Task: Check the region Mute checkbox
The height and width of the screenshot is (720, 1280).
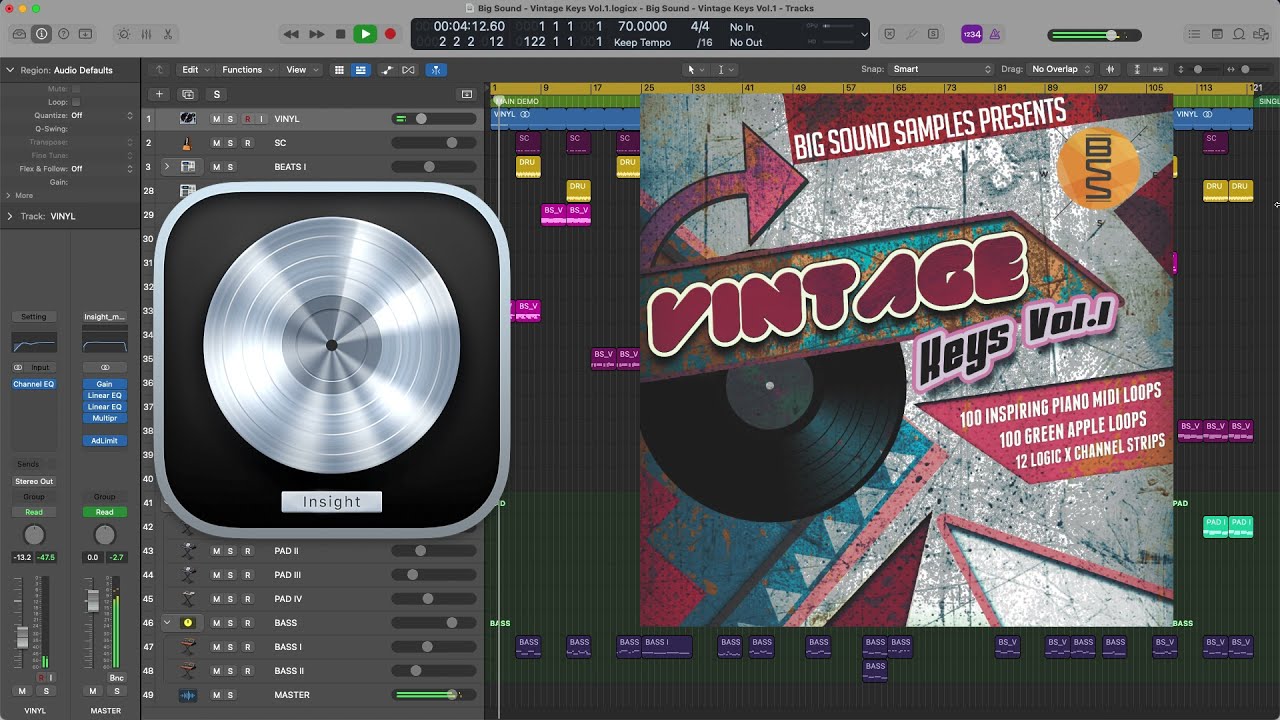Action: pos(76,89)
